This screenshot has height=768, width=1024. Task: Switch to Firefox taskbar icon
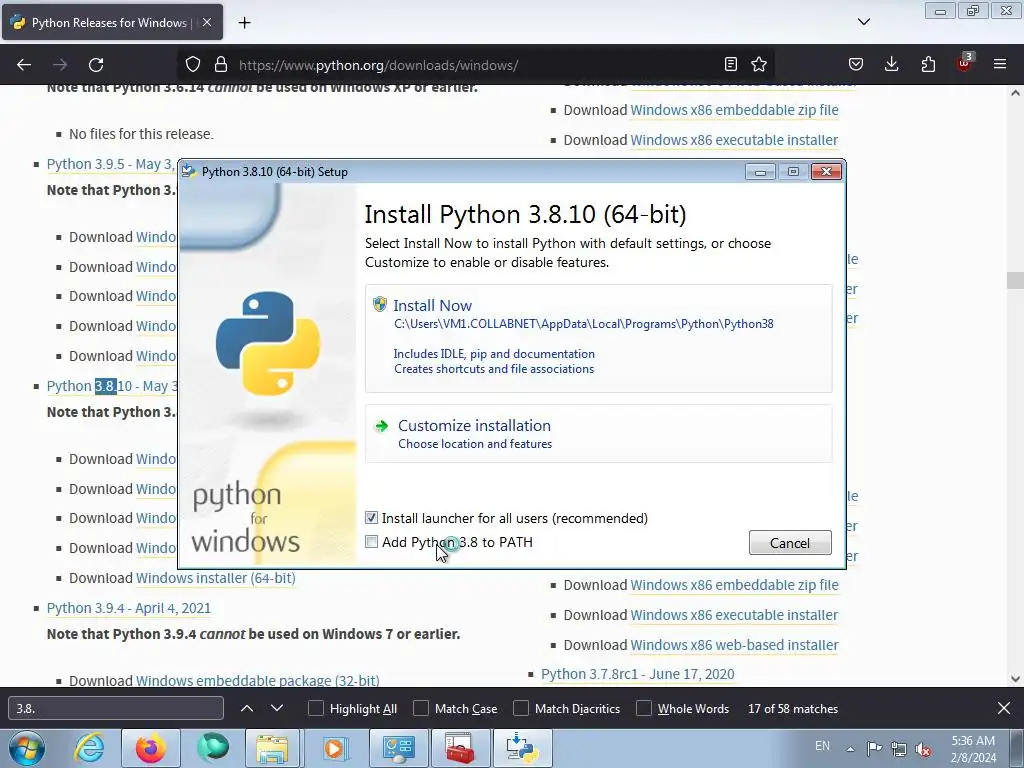coord(151,748)
